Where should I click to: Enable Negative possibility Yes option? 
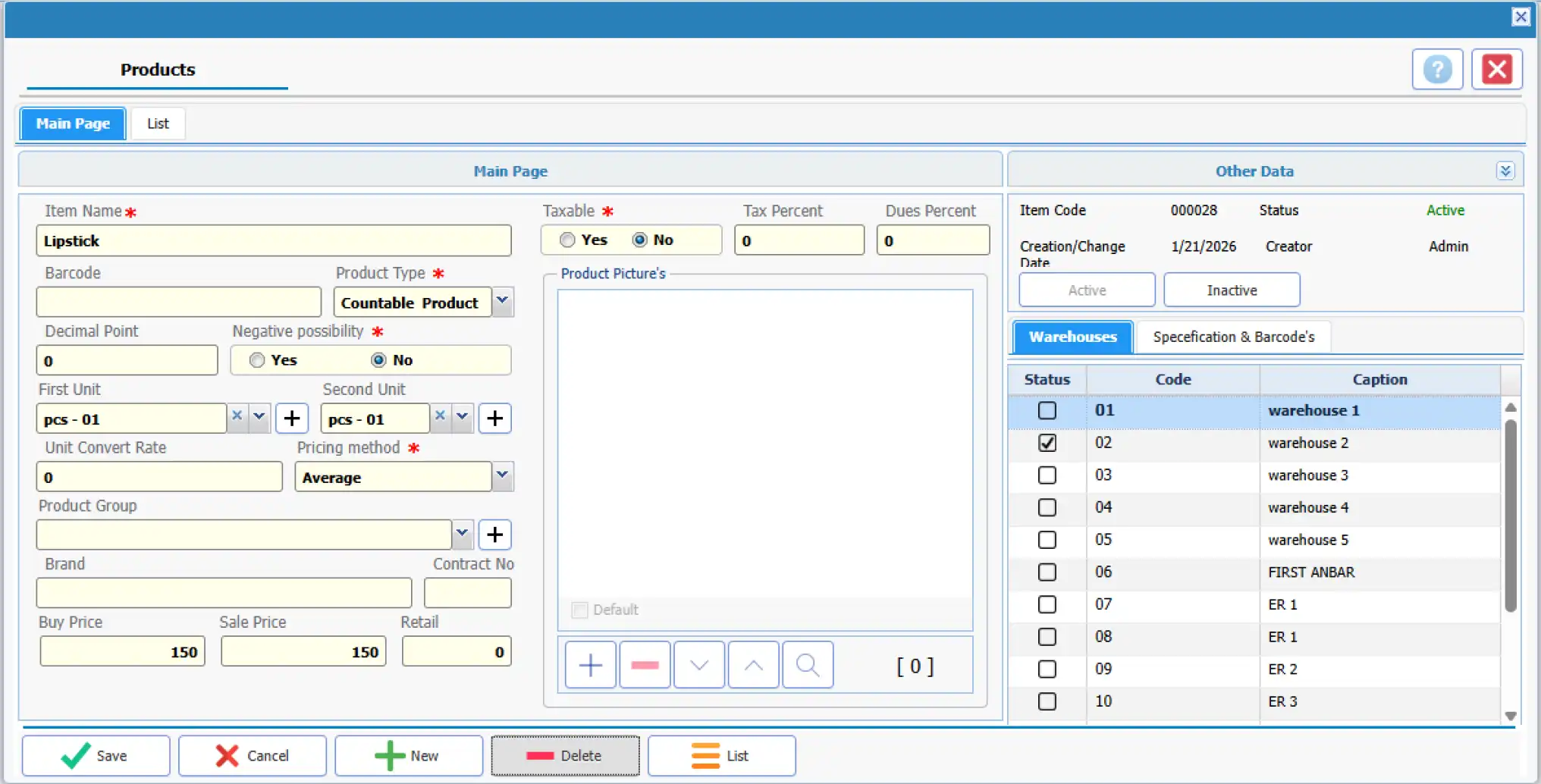click(257, 360)
